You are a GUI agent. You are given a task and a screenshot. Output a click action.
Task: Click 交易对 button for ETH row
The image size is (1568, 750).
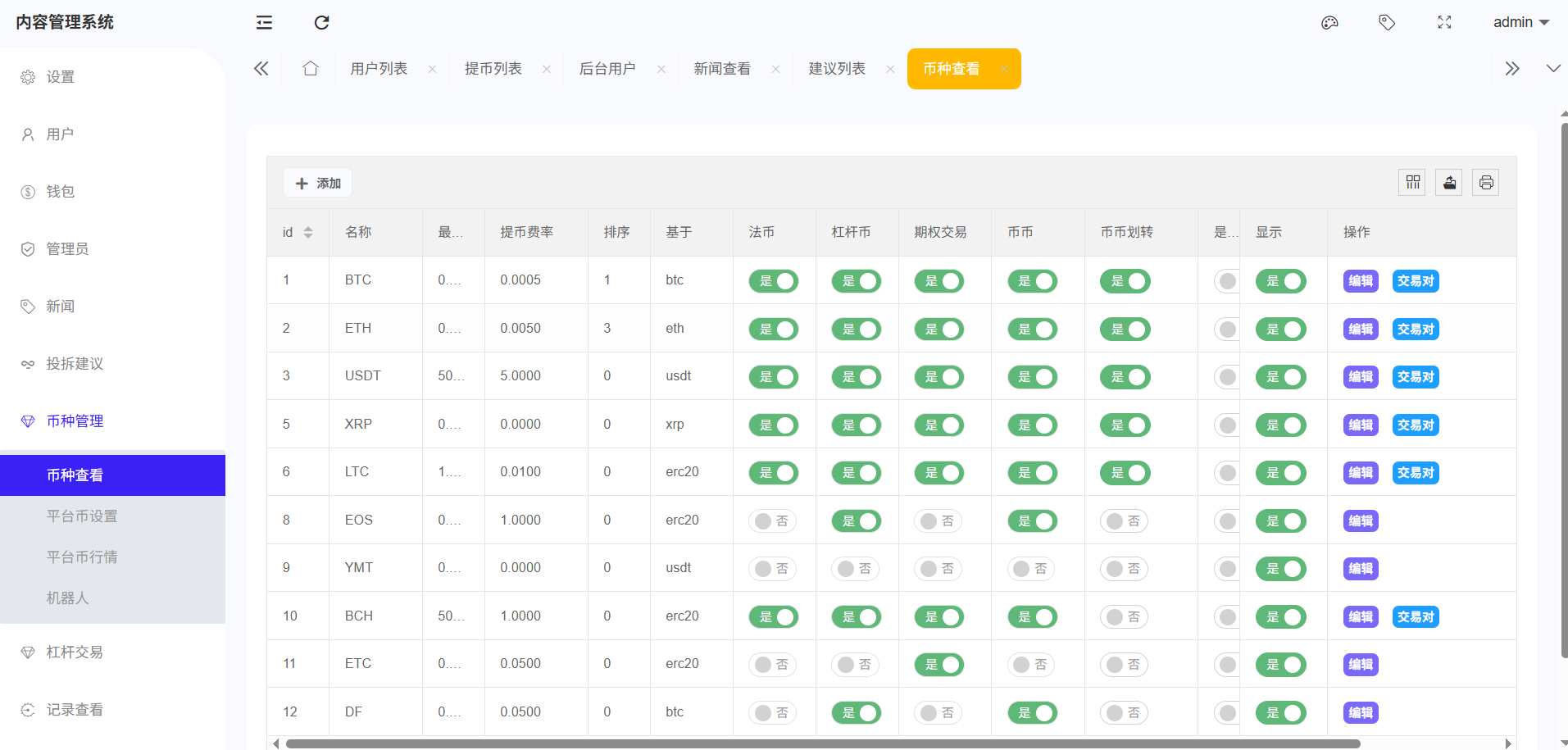(x=1416, y=330)
